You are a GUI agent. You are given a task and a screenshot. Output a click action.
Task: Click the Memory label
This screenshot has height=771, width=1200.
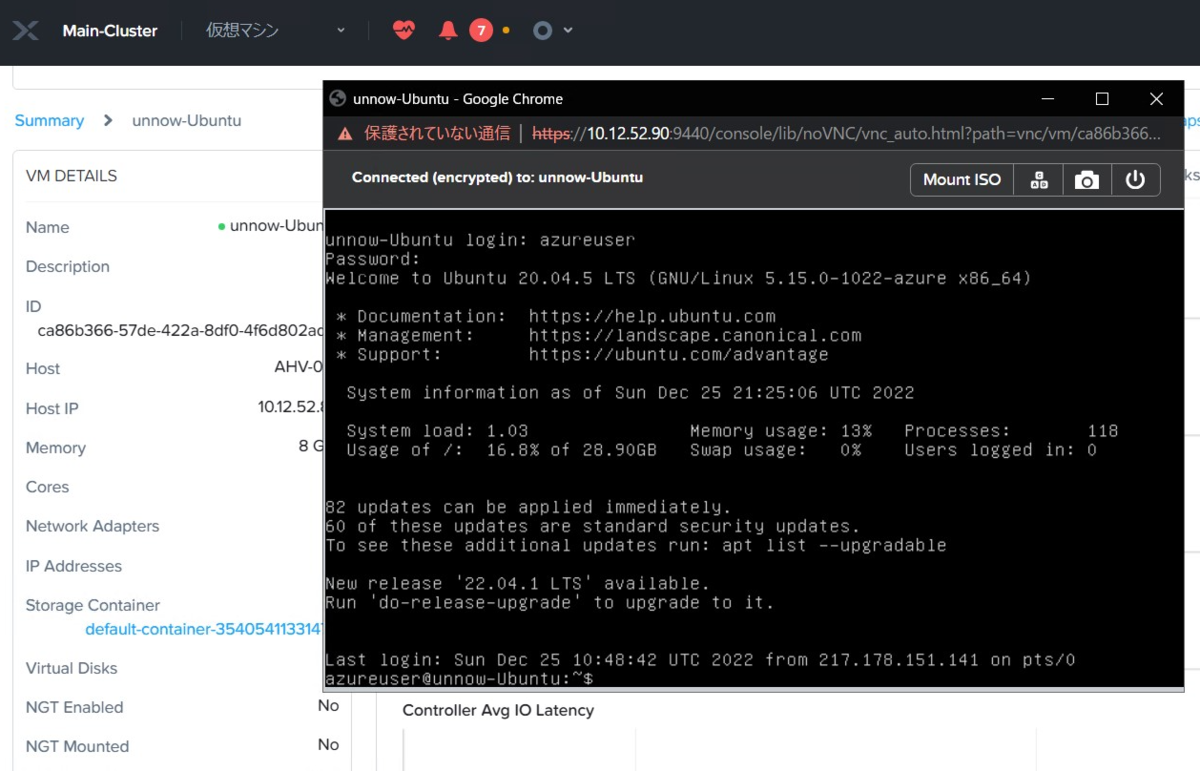pyautogui.click(x=56, y=447)
